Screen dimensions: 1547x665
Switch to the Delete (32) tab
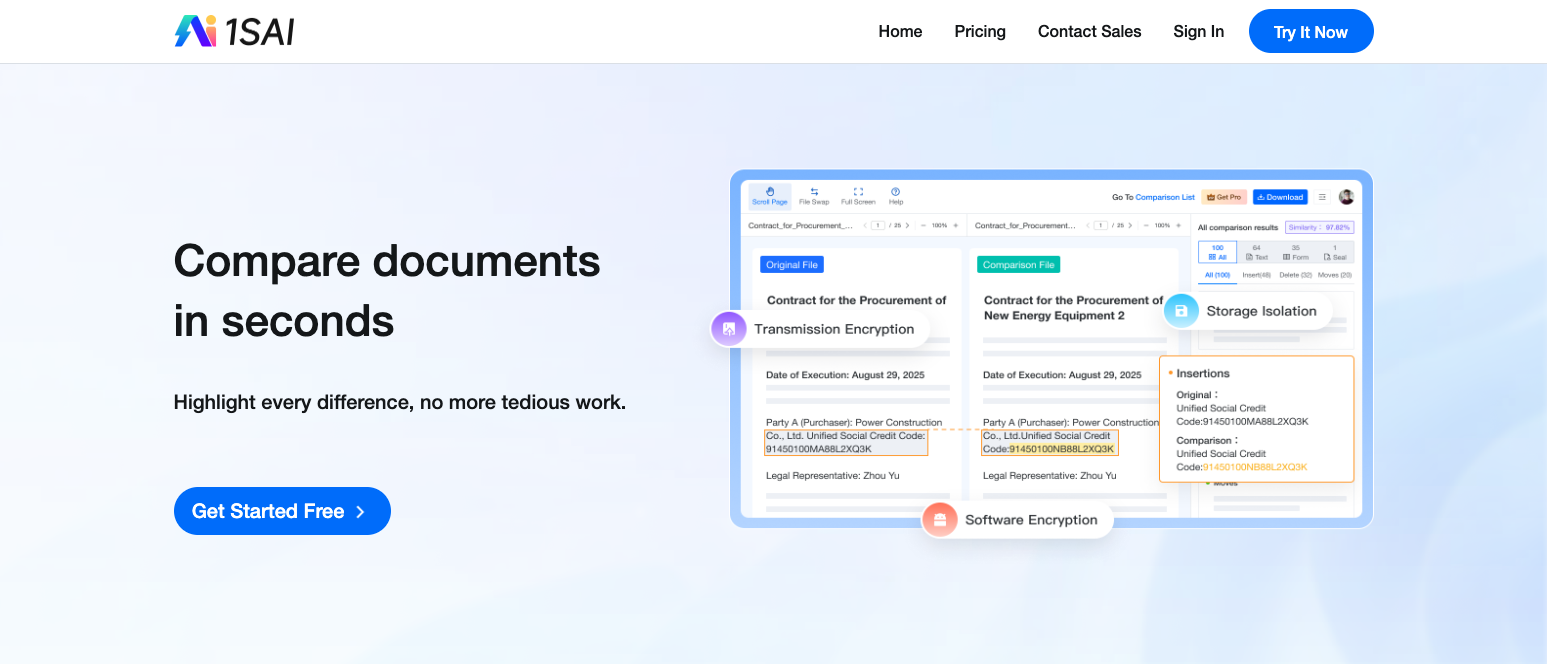pyautogui.click(x=1295, y=275)
